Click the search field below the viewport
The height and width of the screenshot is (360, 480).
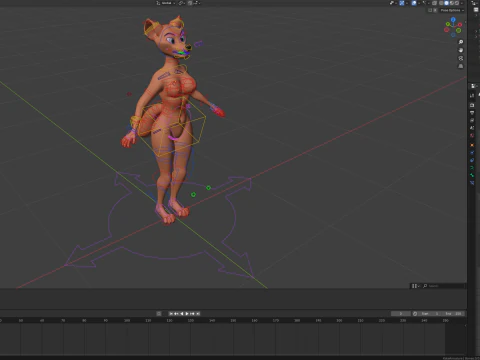444,286
